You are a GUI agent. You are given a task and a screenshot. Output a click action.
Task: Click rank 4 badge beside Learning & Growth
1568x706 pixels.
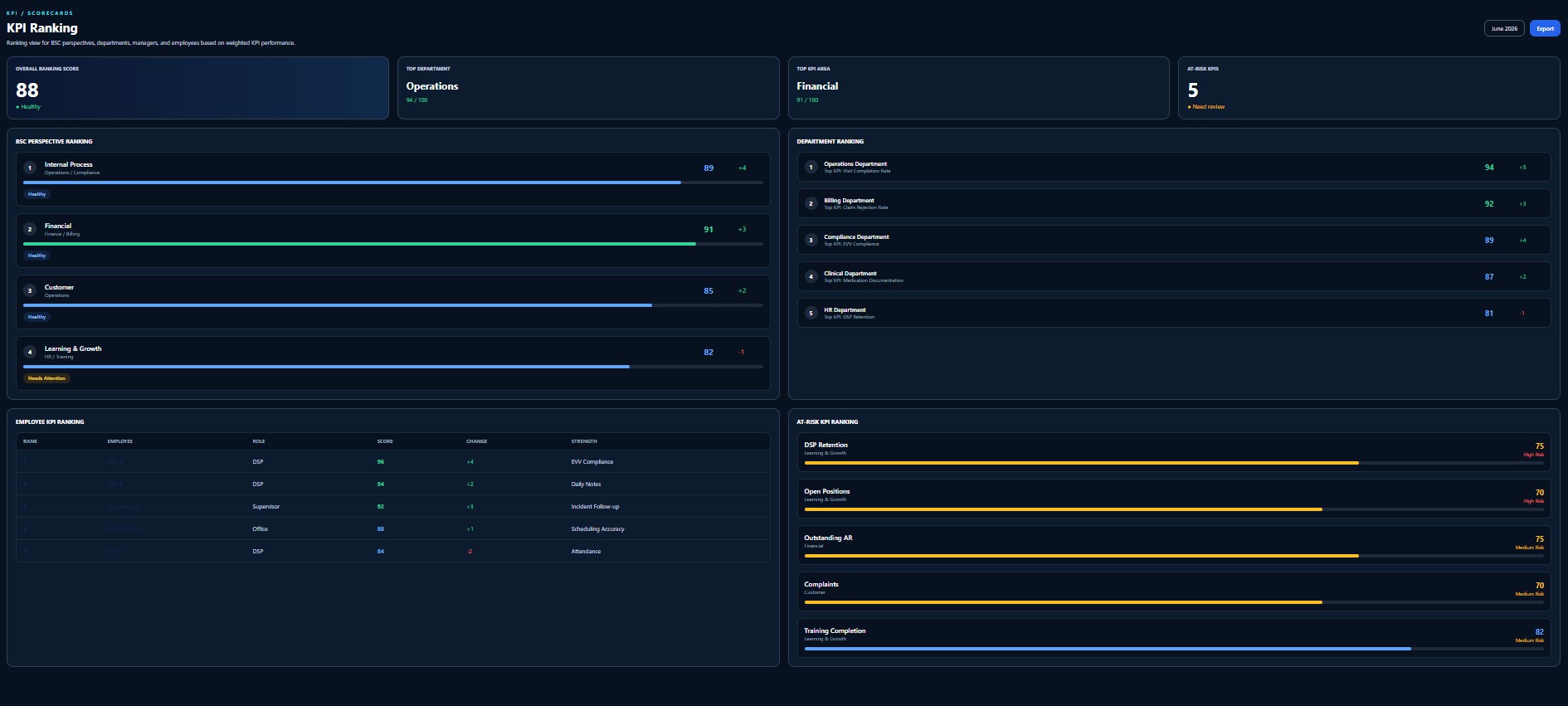(30, 352)
